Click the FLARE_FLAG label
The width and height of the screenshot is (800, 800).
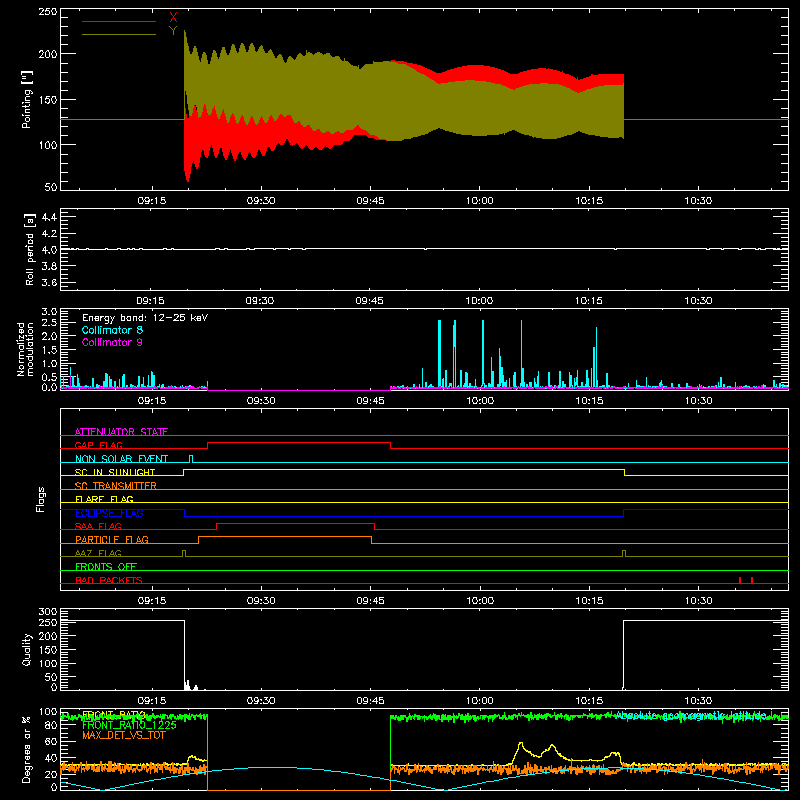104,499
